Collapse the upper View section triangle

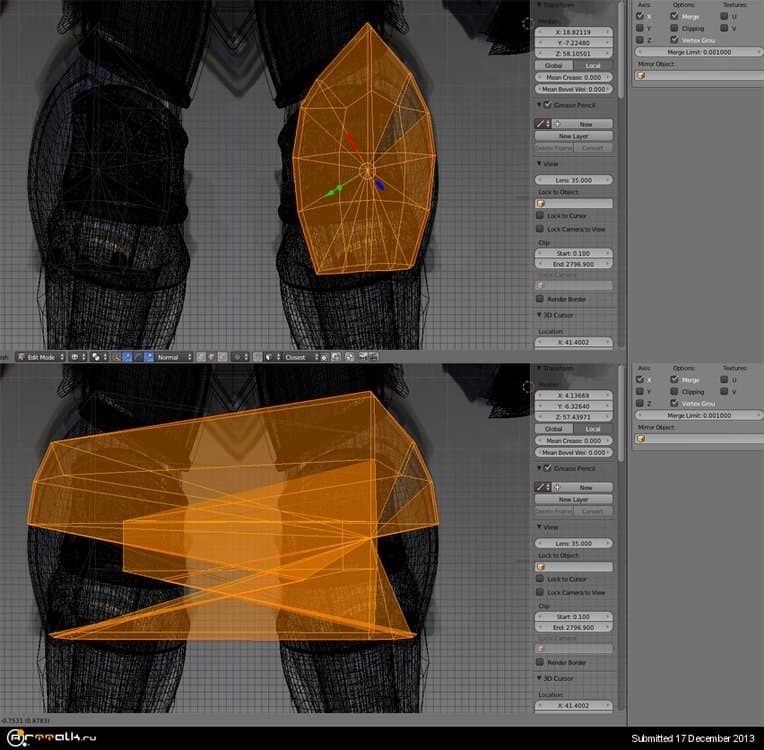[x=539, y=164]
